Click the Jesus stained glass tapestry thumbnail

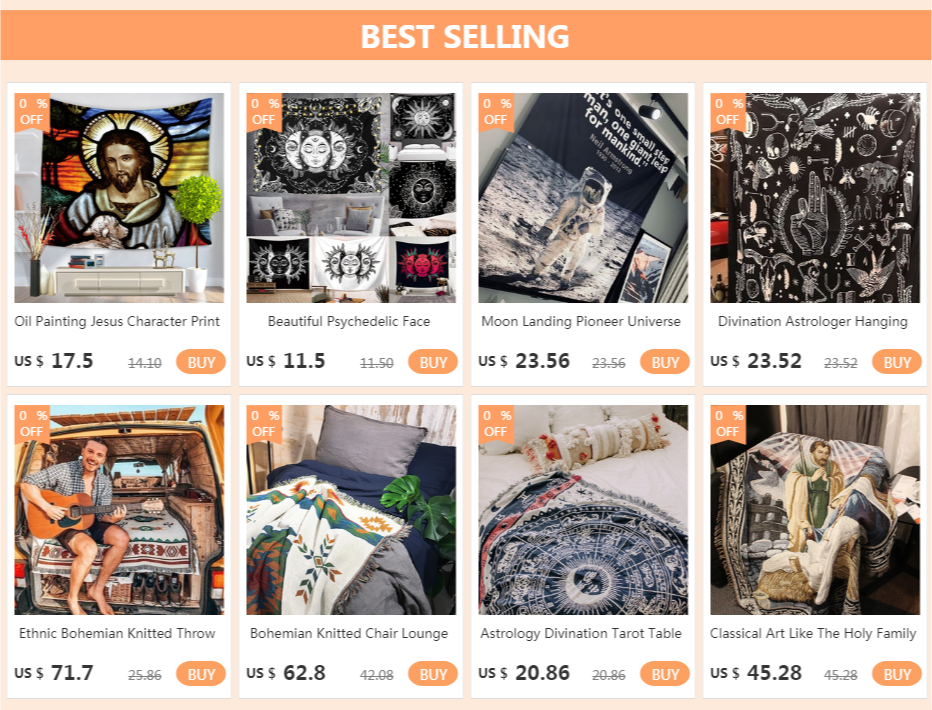pos(119,198)
